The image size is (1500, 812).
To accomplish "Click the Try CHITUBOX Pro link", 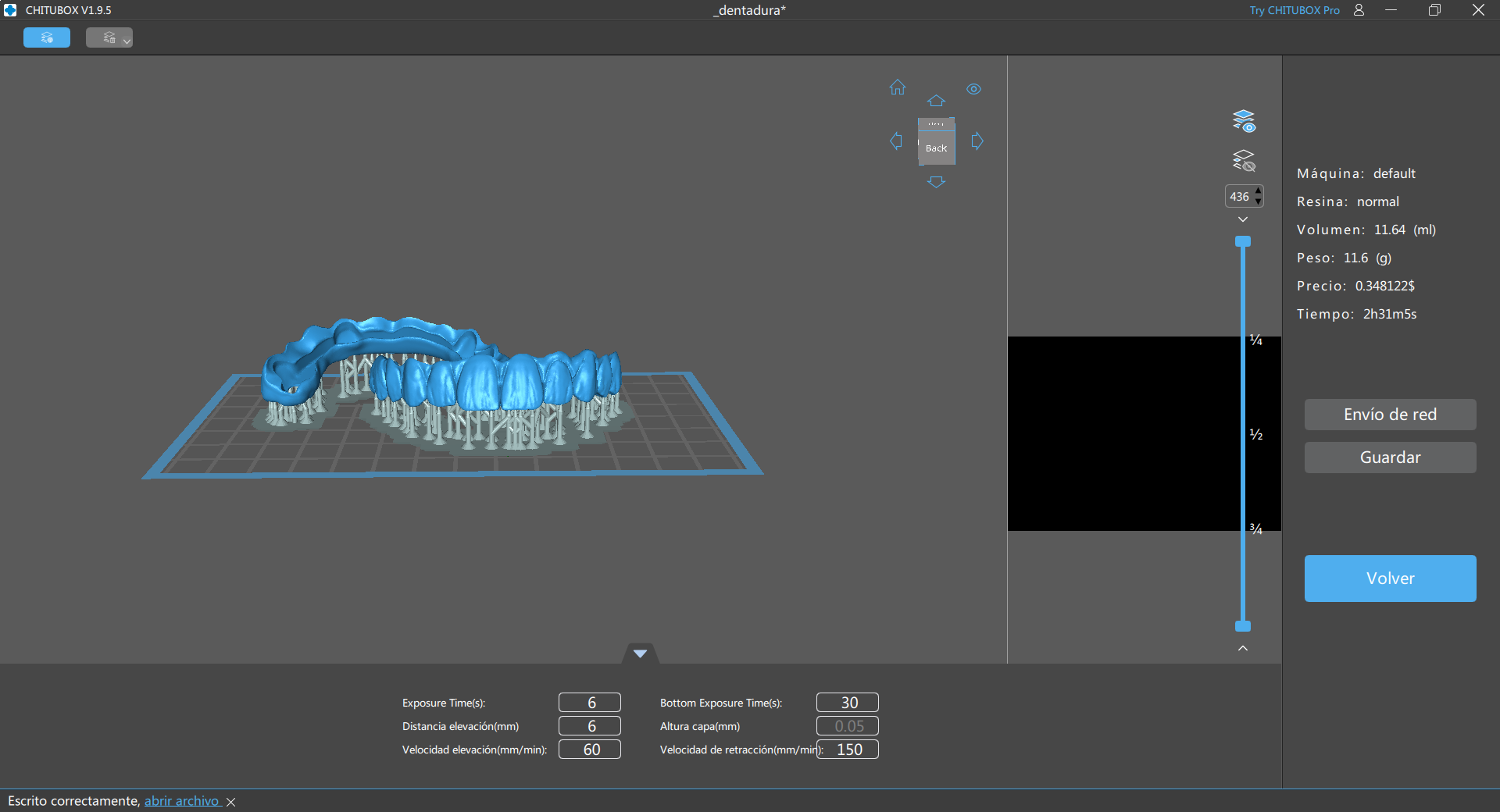I will (1295, 10).
